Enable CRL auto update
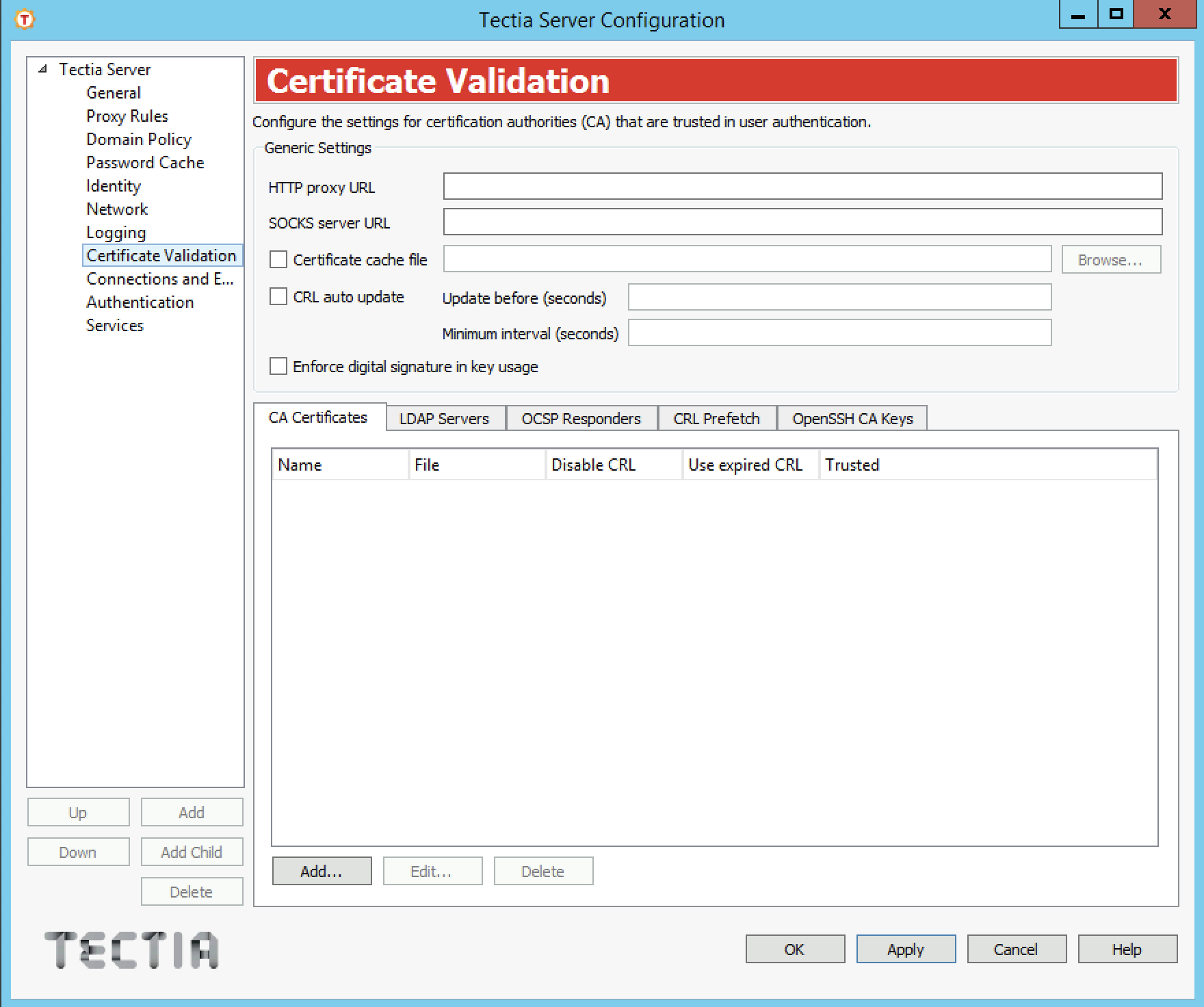This screenshot has width=1204, height=1007. tap(278, 296)
